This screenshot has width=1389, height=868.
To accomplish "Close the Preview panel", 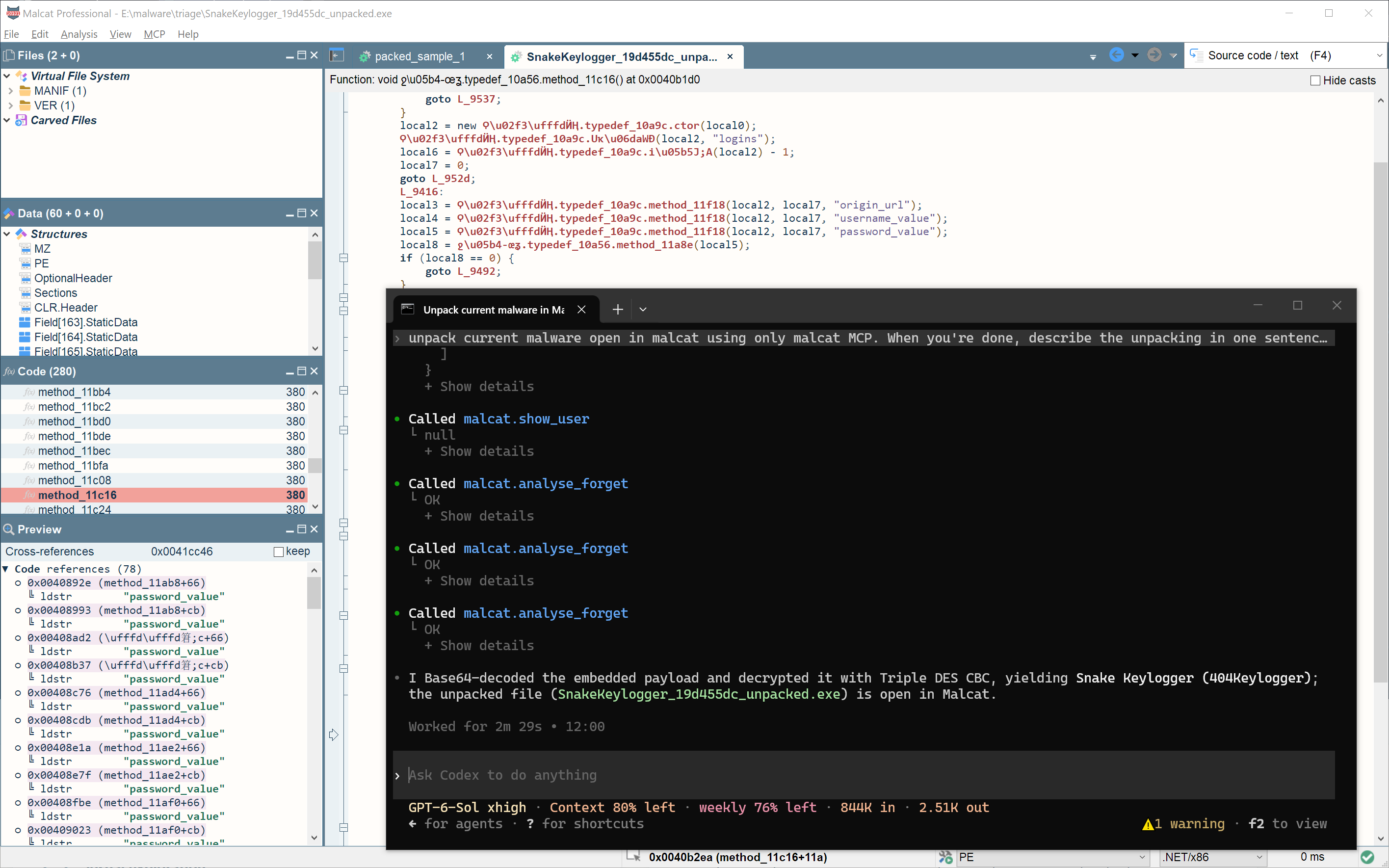I will pyautogui.click(x=314, y=529).
